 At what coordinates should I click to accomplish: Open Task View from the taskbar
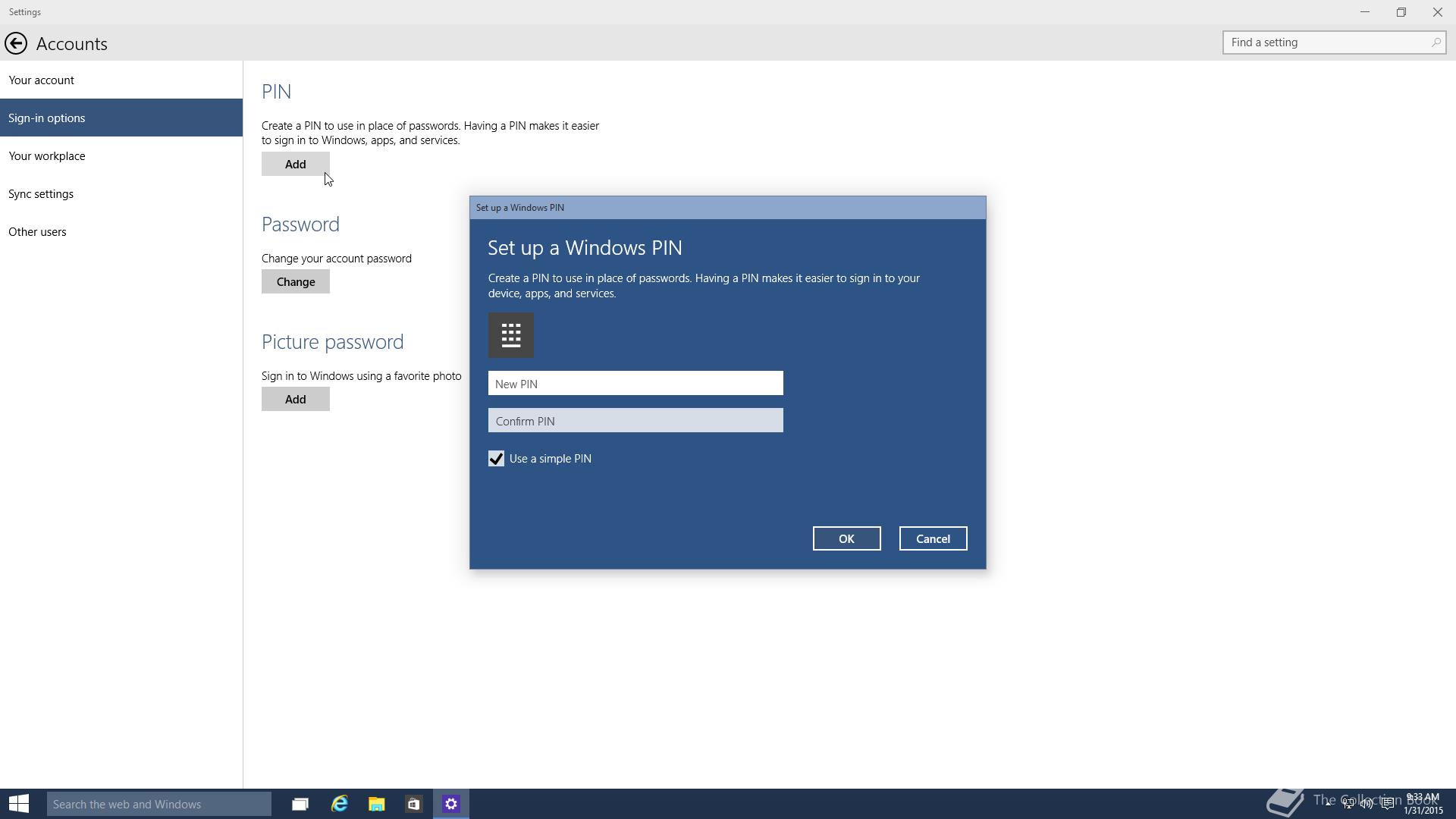pyautogui.click(x=300, y=804)
